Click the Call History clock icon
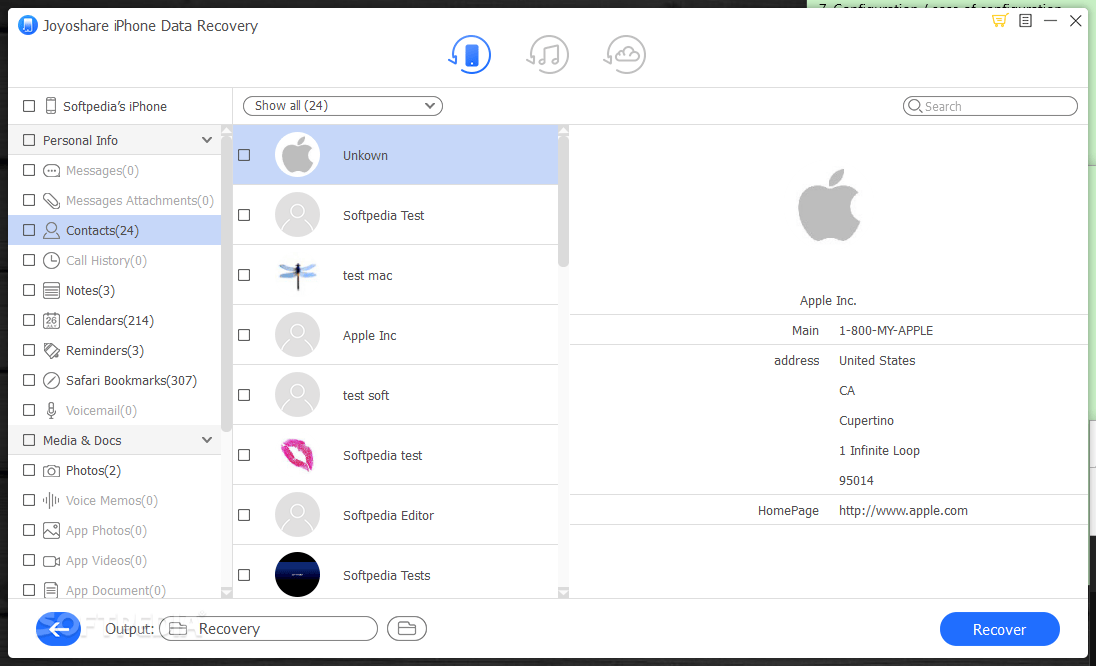Image resolution: width=1096 pixels, height=666 pixels. (x=51, y=261)
